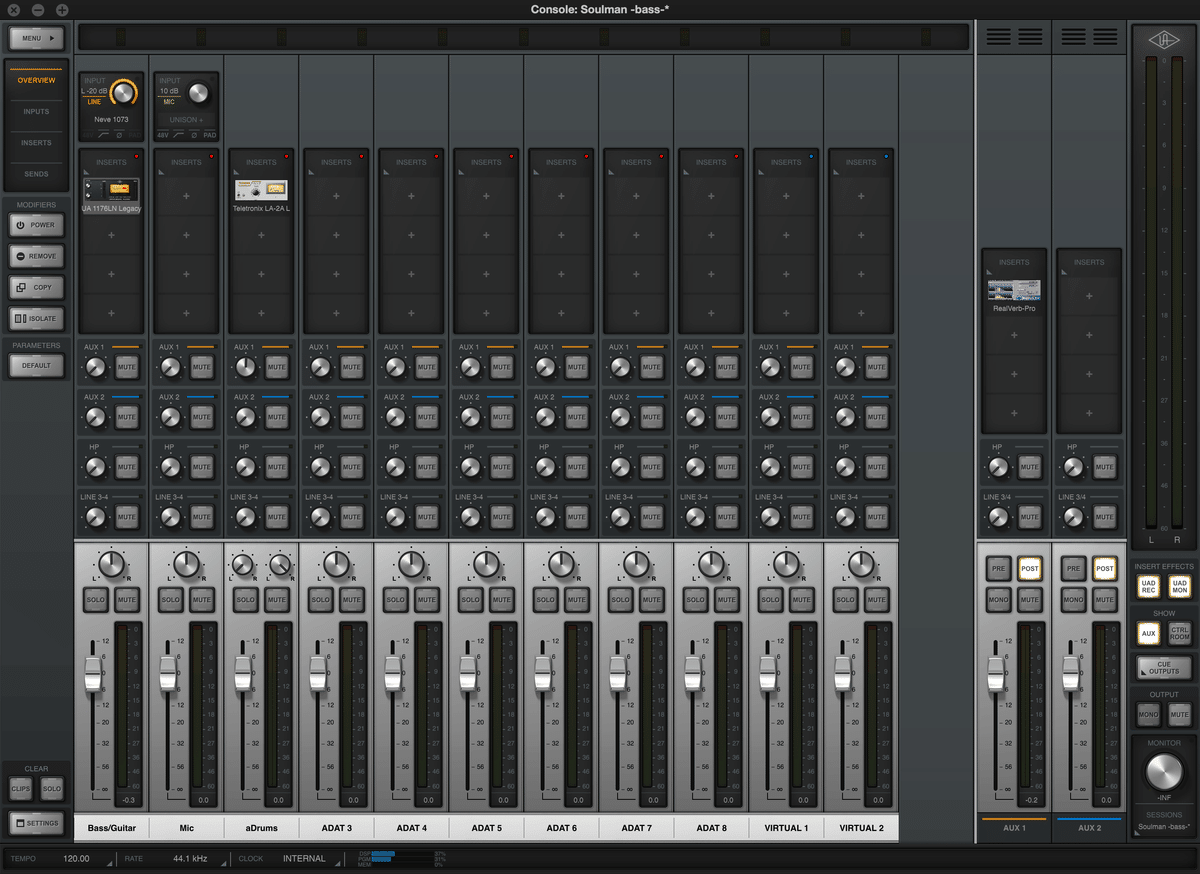Image resolution: width=1200 pixels, height=874 pixels.
Task: Open the Teletronix LA-2A plugin on aDrums
Action: tap(261, 190)
